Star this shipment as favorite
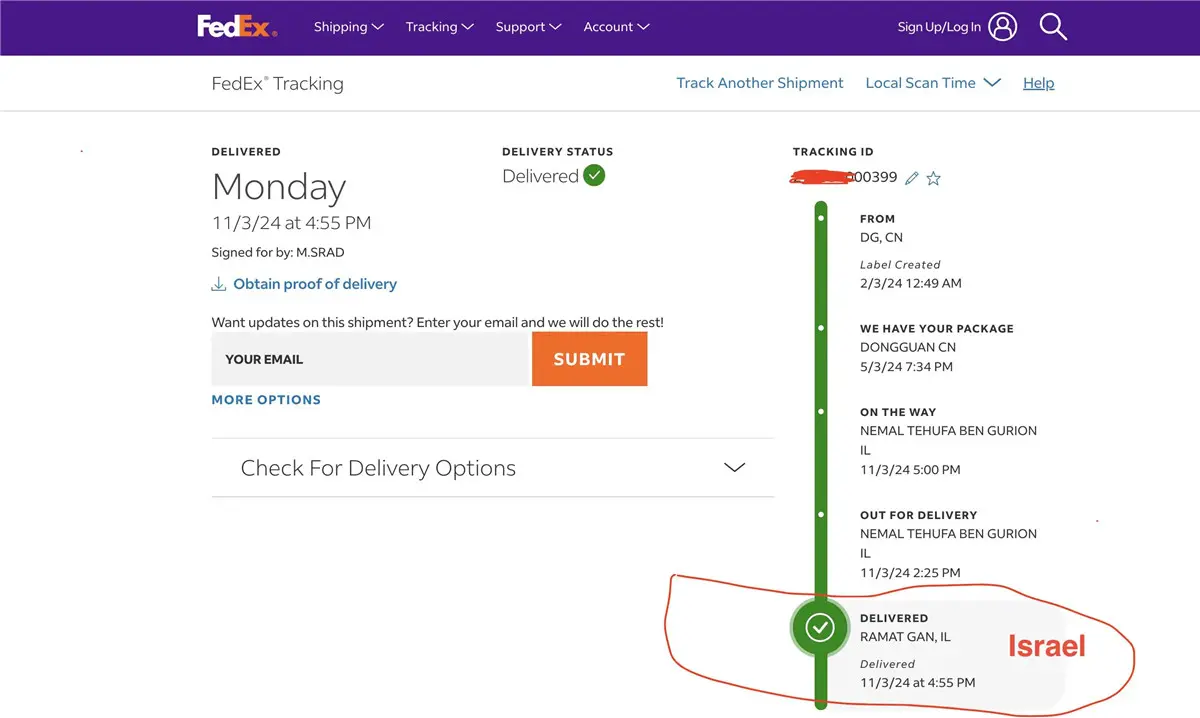1200x718 pixels. click(934, 178)
